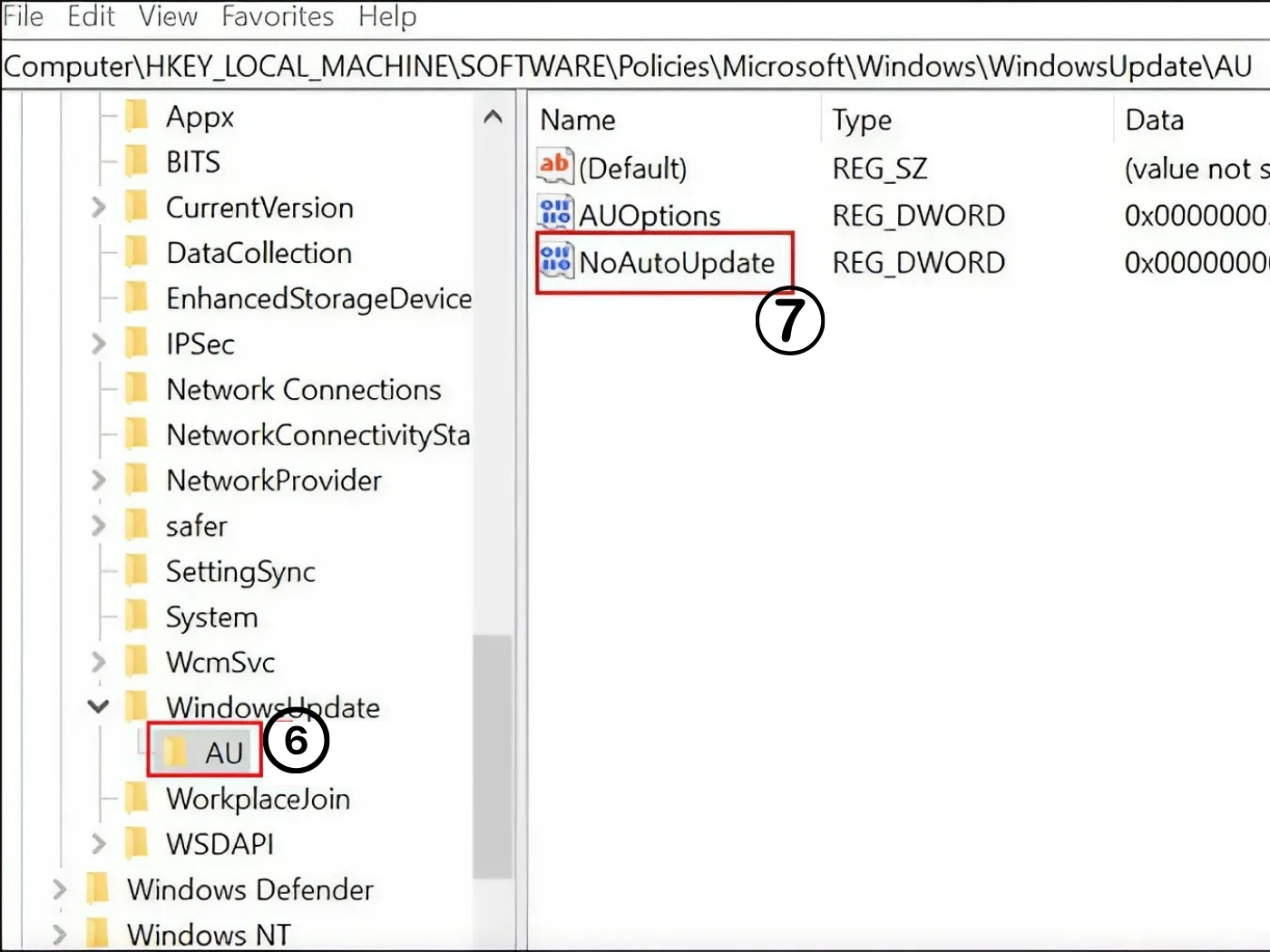This screenshot has width=1270, height=952.
Task: Expand the WSDAPI key
Action: click(98, 844)
